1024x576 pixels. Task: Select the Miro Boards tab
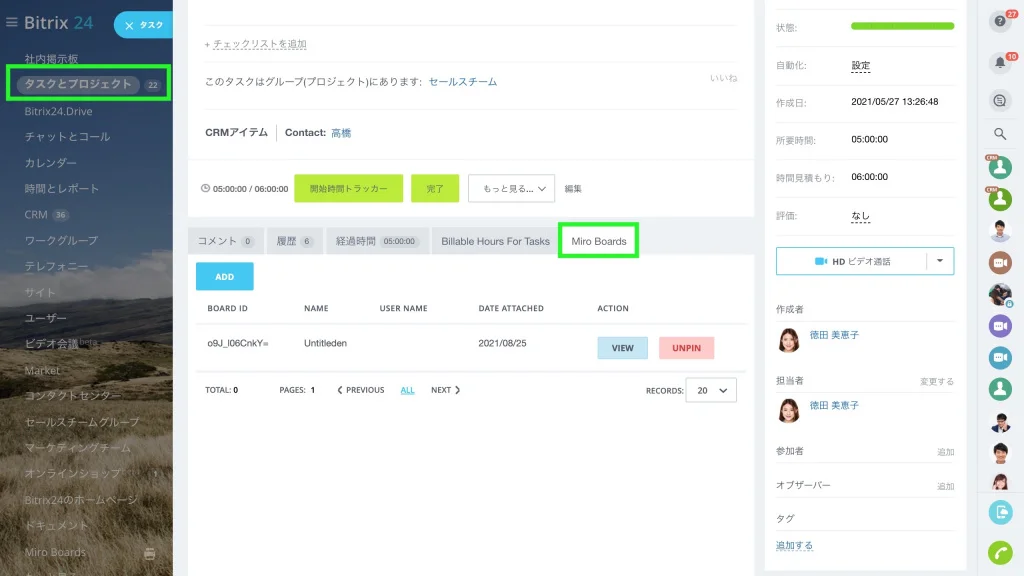[x=598, y=241]
